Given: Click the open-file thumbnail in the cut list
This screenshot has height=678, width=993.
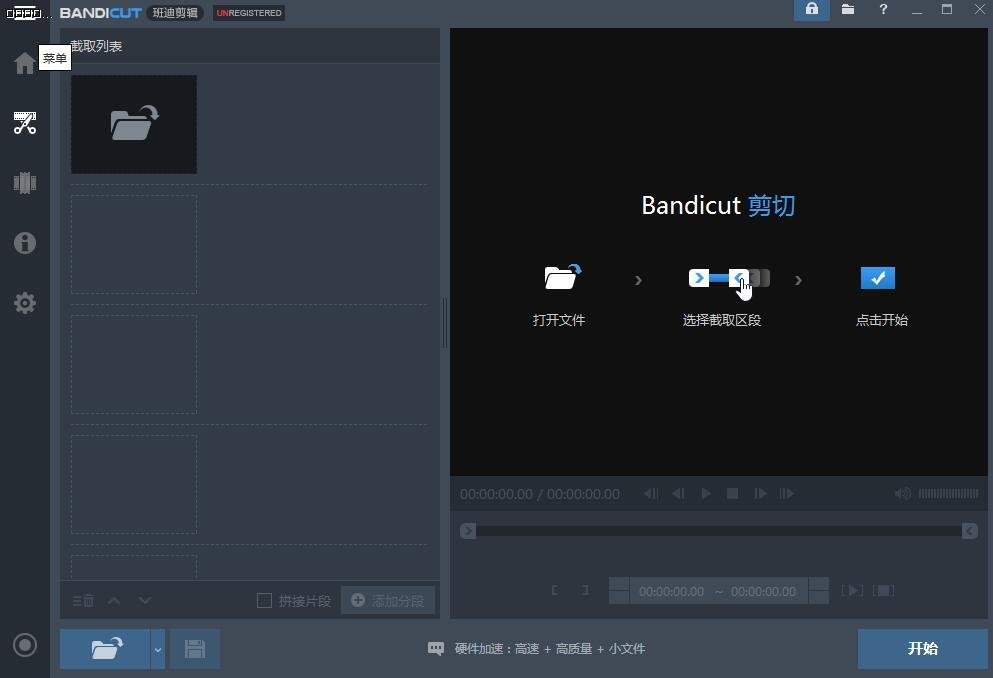Looking at the screenshot, I should [x=134, y=124].
